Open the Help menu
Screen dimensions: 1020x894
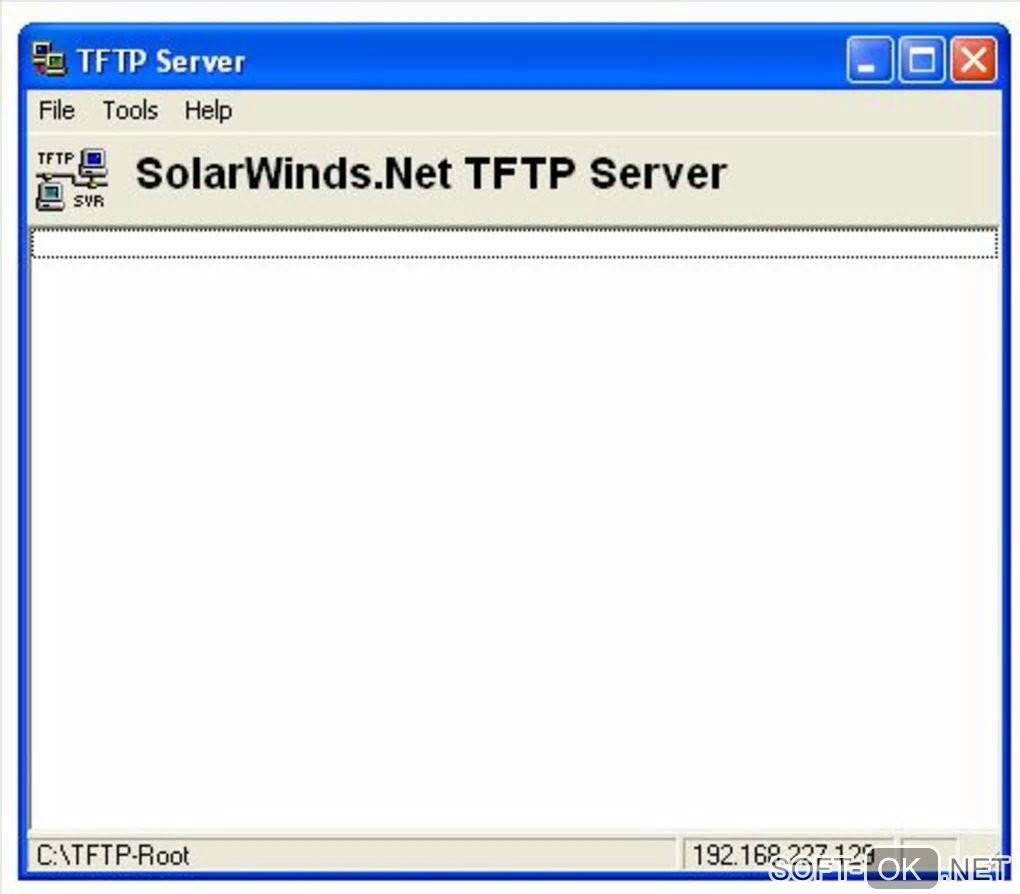click(x=208, y=110)
